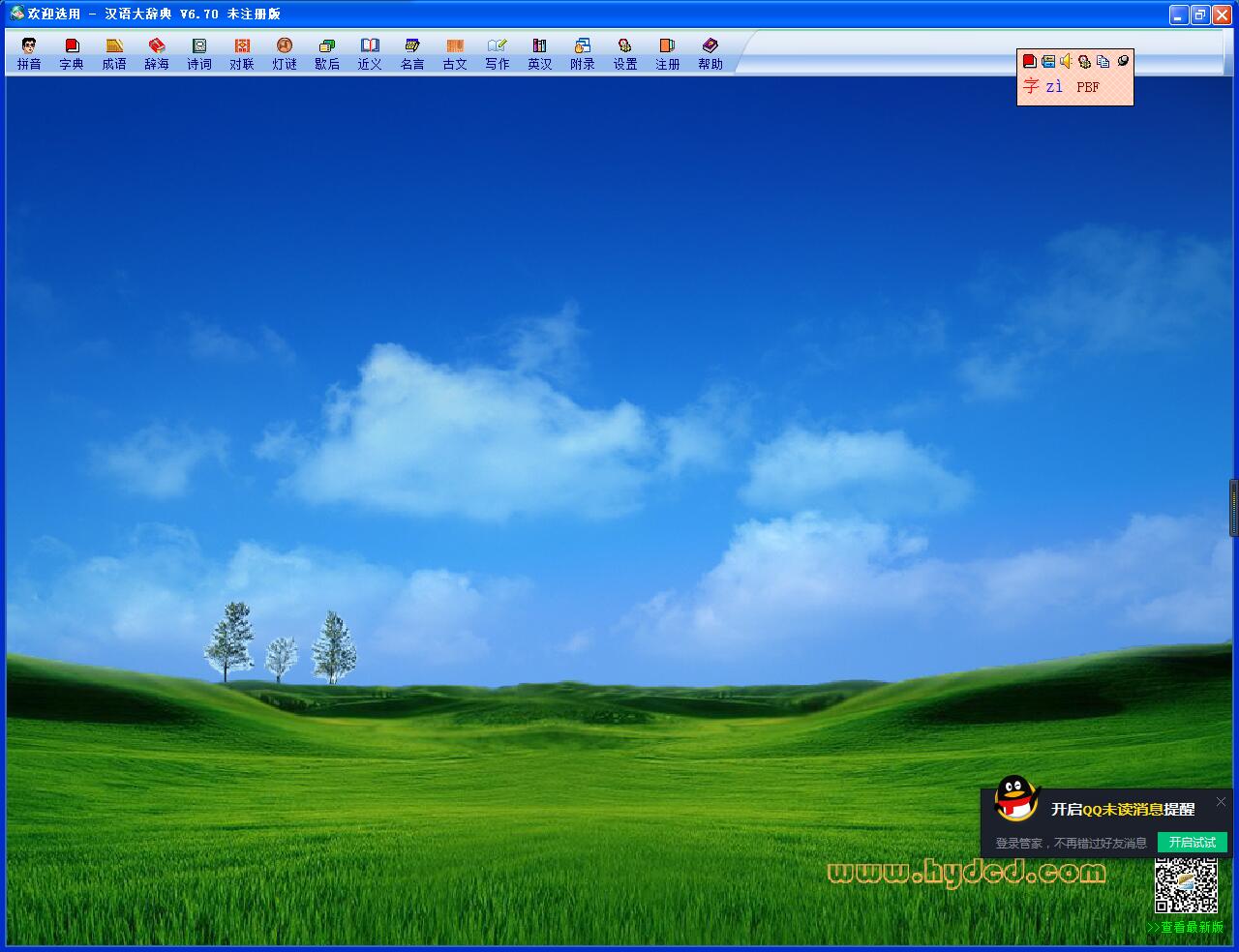Click the 登录管家，不再错过好友消息 text
This screenshot has height=952, width=1239.
tap(1071, 844)
